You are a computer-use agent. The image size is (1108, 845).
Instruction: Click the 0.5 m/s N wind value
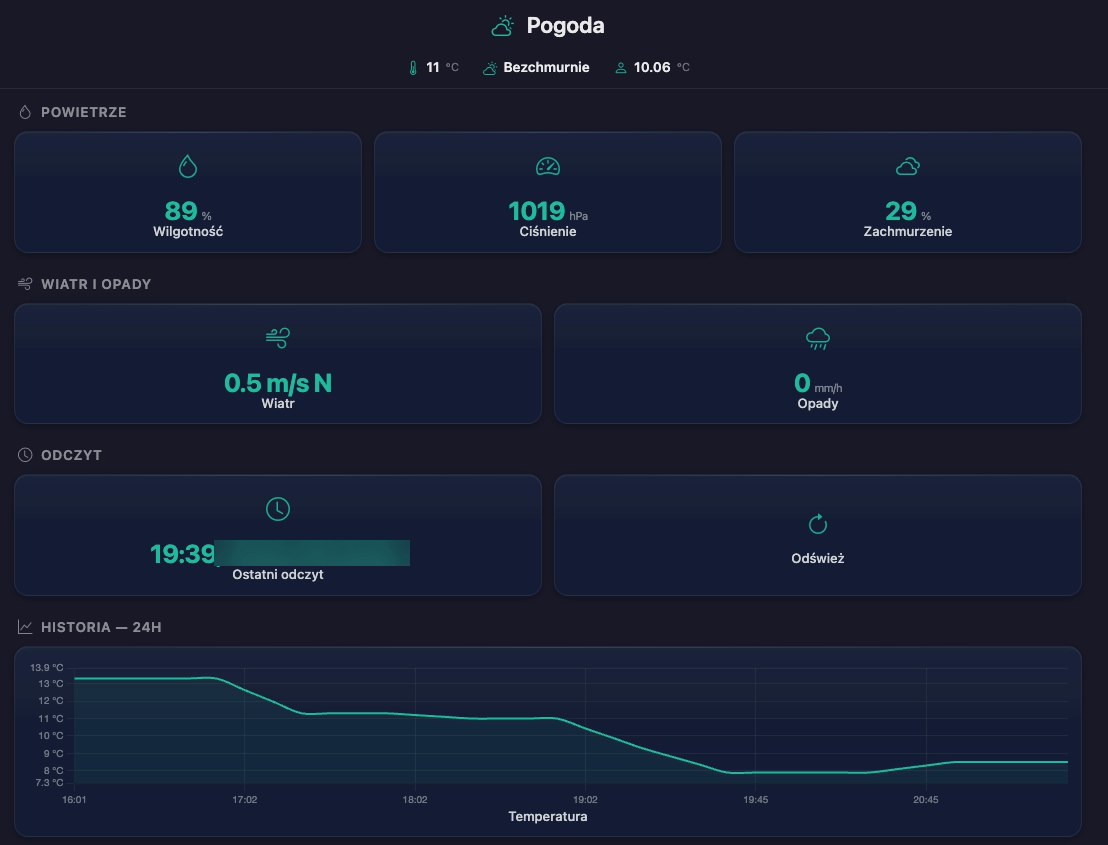278,383
